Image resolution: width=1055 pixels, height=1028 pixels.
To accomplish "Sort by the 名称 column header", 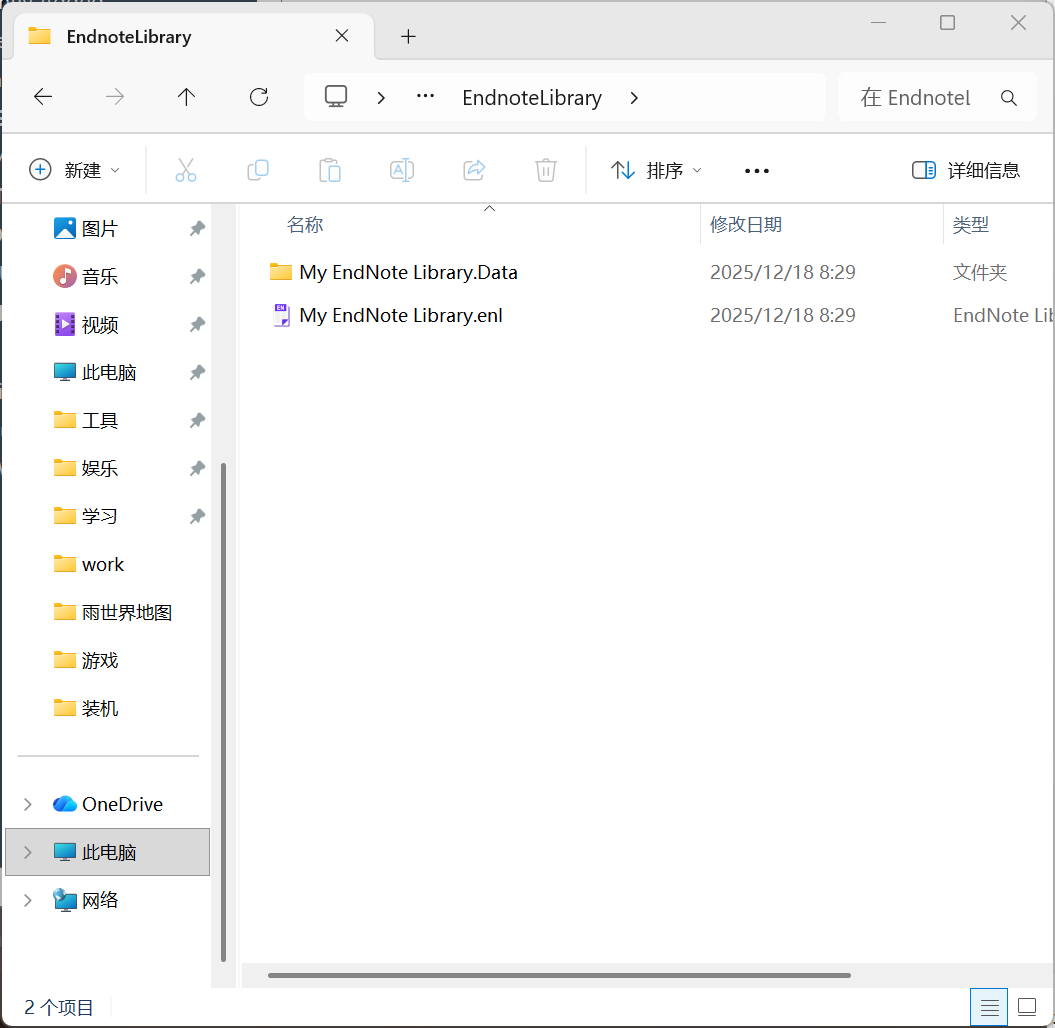I will point(305,225).
